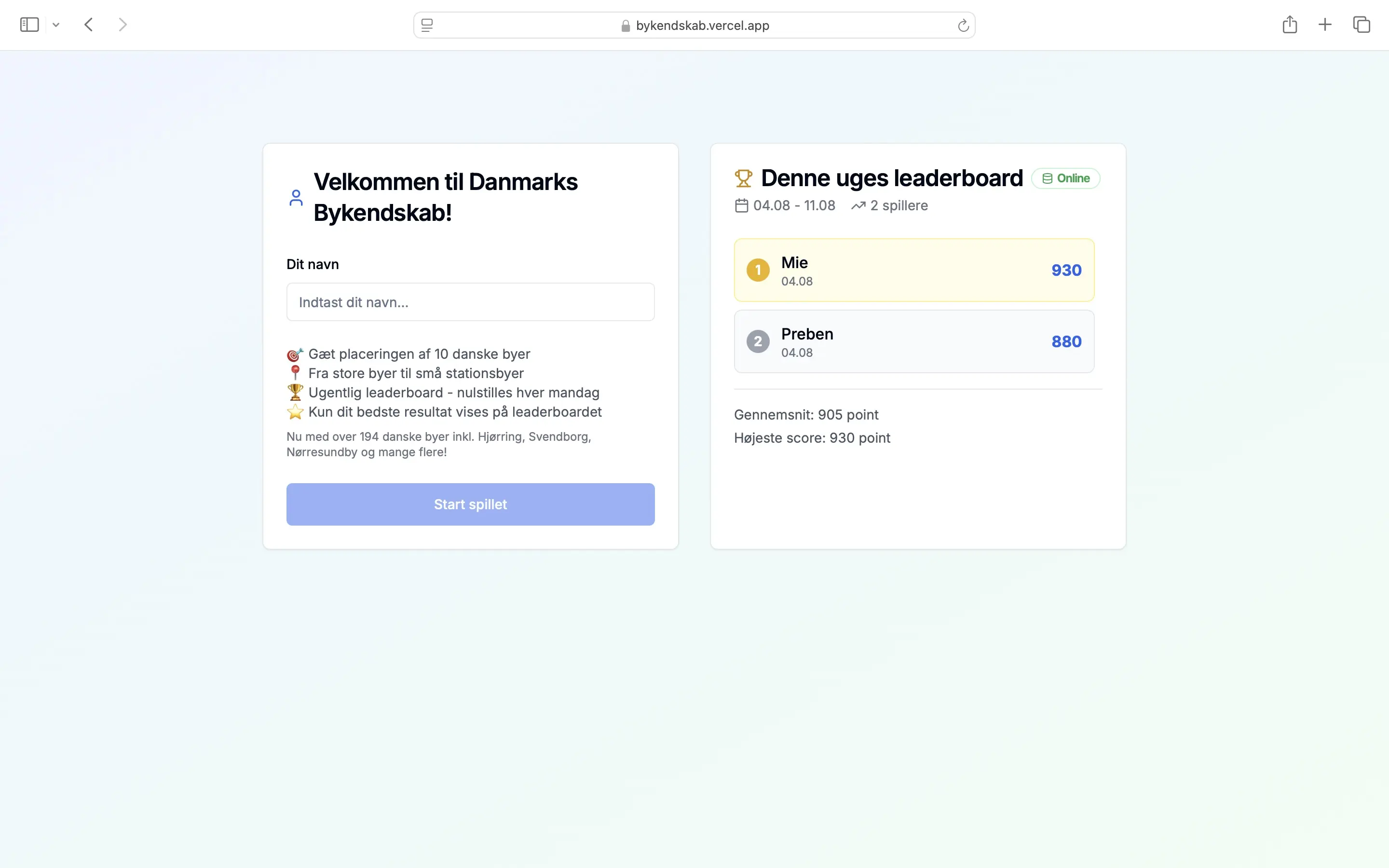Show the tab overview
The height and width of the screenshot is (868, 1389).
1361,24
